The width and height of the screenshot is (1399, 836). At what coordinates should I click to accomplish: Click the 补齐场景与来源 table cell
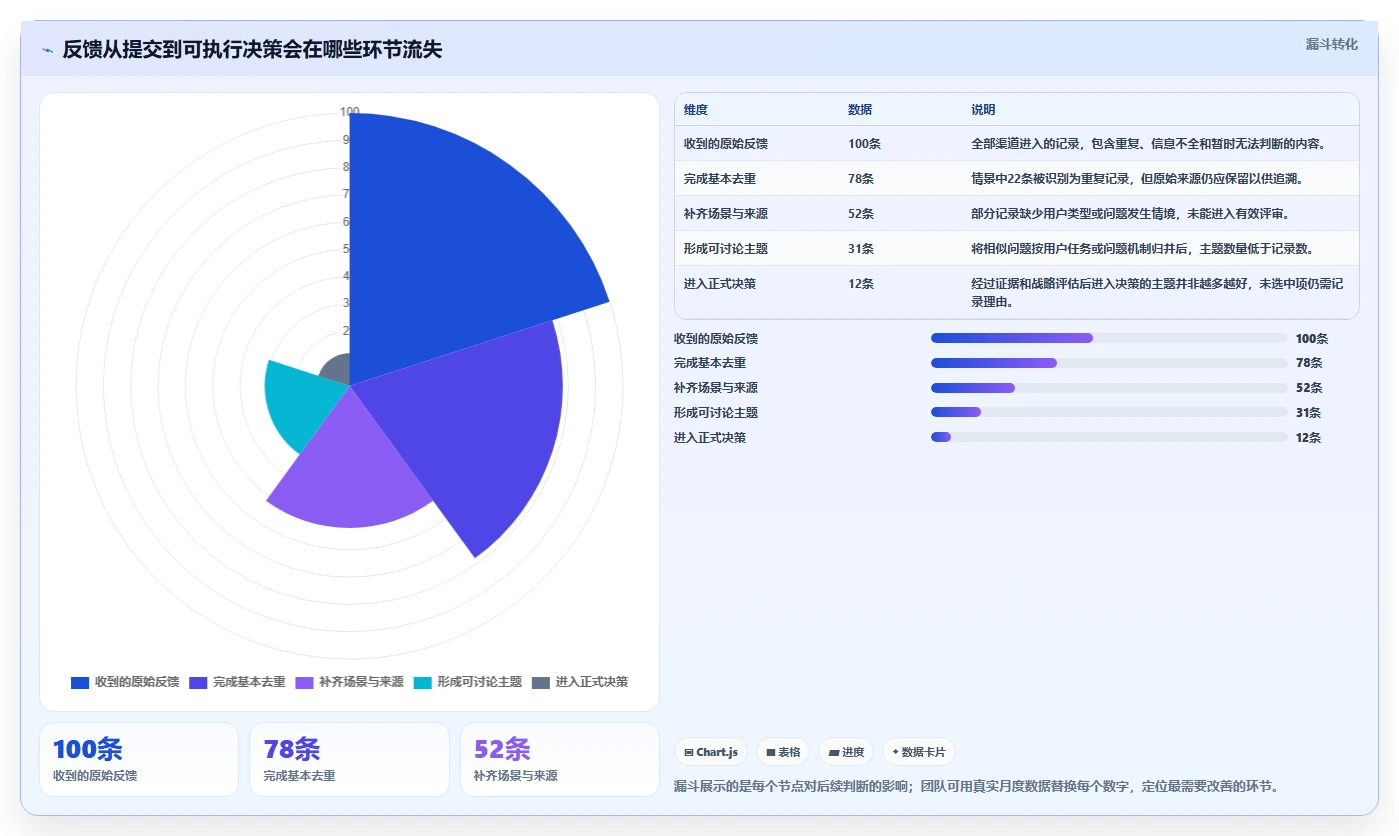pyautogui.click(x=726, y=214)
